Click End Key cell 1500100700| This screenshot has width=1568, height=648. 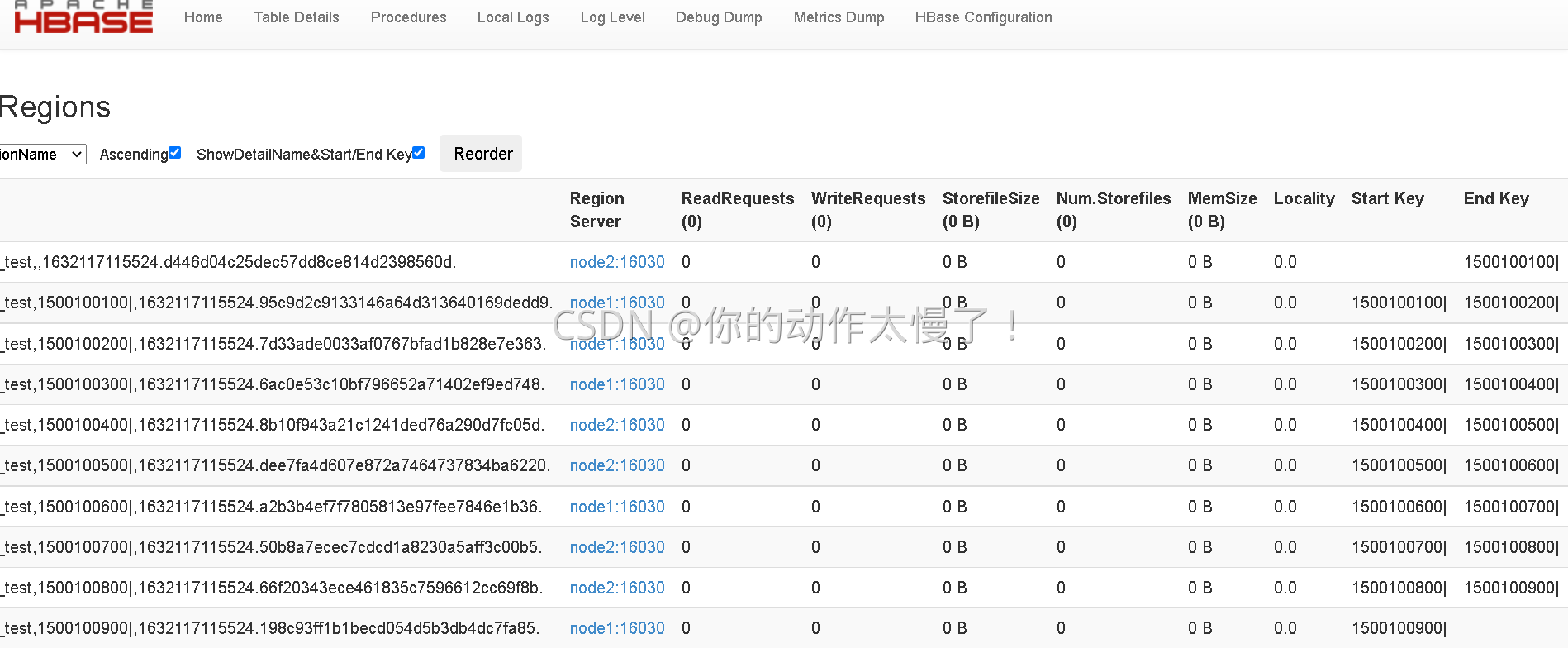[x=1511, y=507]
